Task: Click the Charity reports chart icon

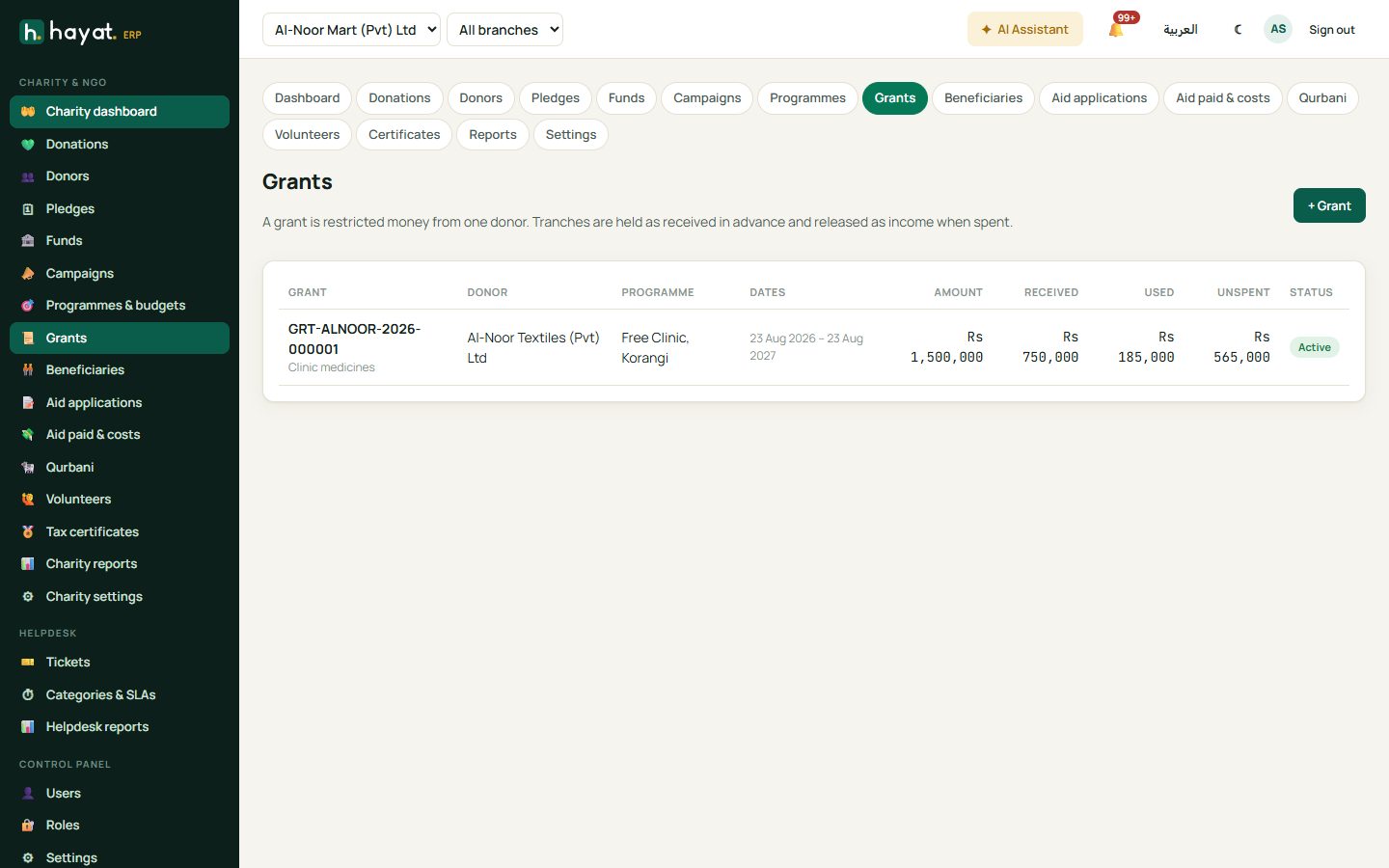Action: coord(28,564)
